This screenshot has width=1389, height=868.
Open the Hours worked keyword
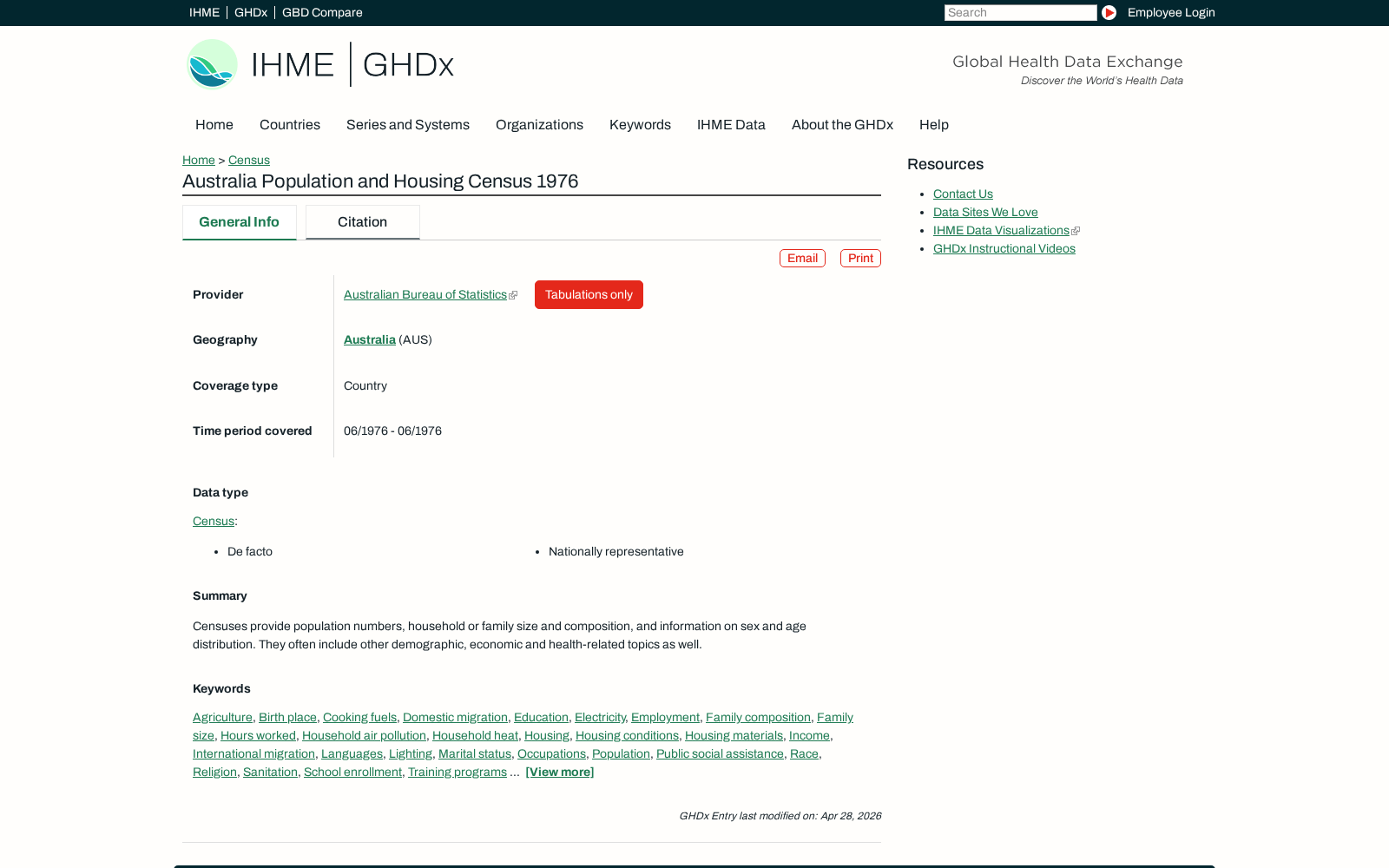258,735
